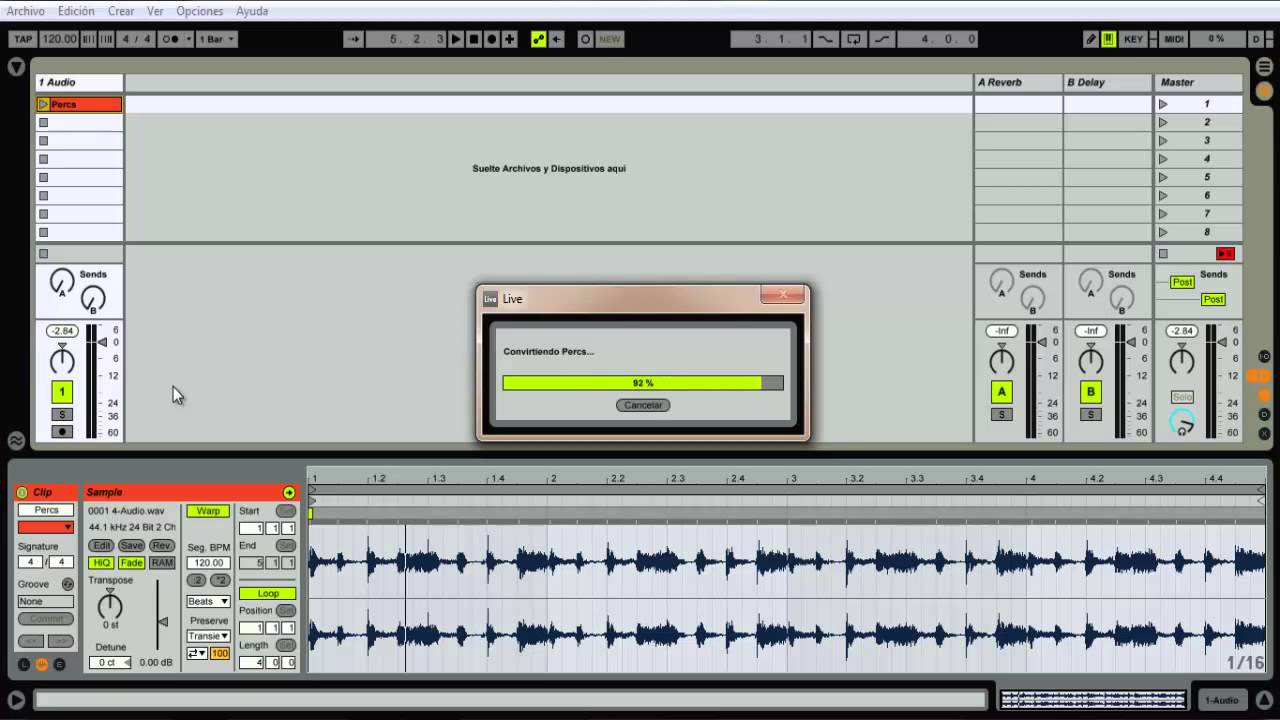Open the Preserve Transients dropdown
This screenshot has width=1280, height=720.
[x=208, y=636]
